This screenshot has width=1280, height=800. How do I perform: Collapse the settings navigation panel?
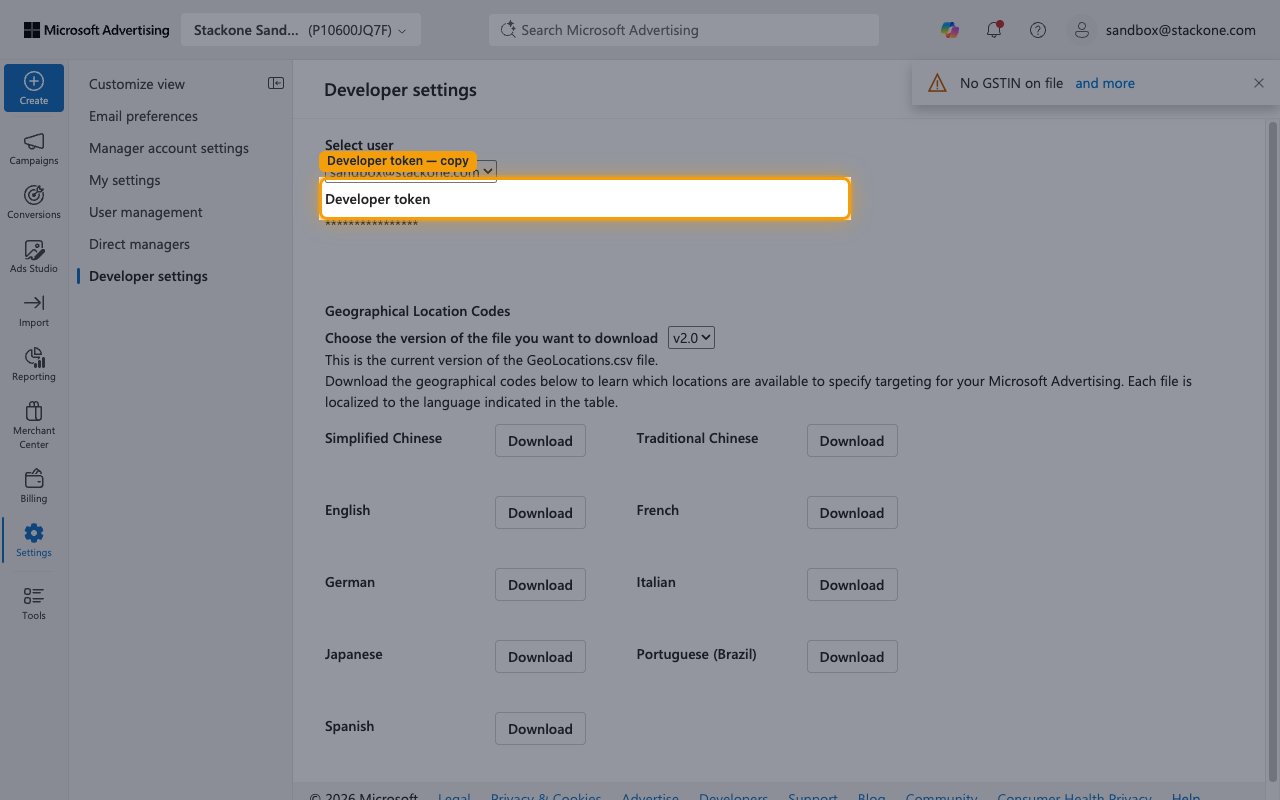(x=276, y=84)
